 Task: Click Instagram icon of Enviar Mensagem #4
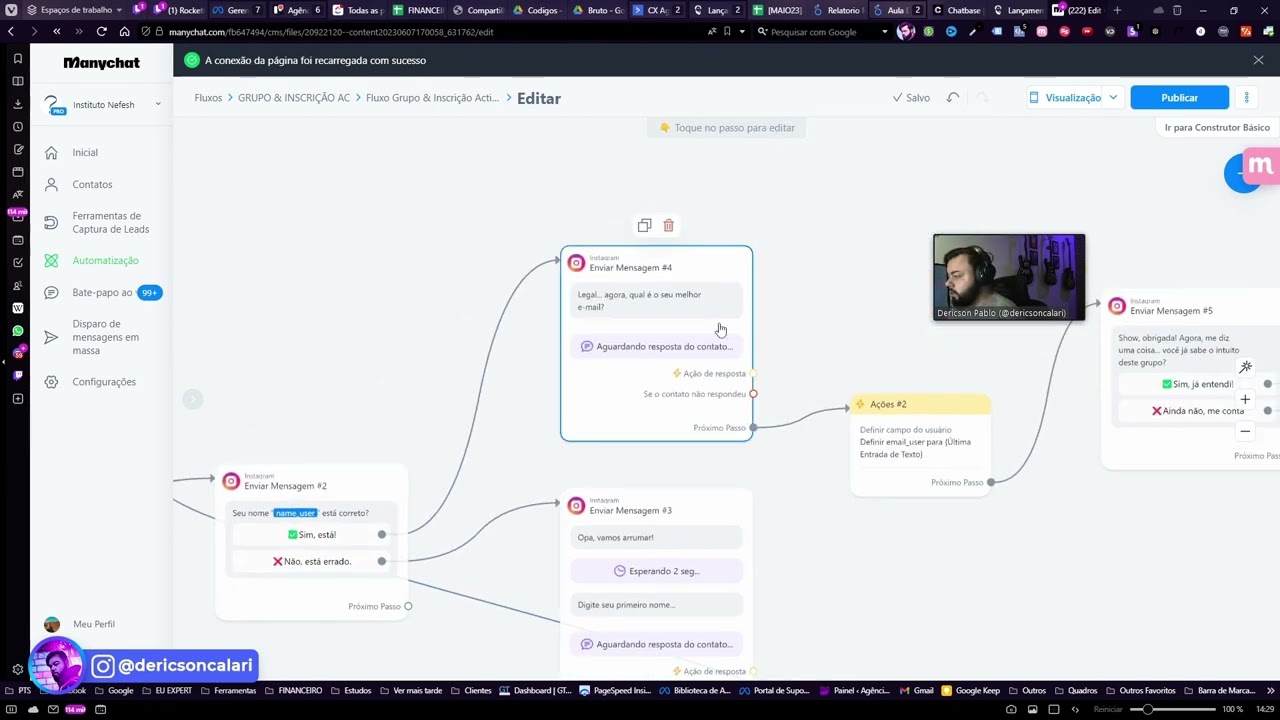click(x=576, y=263)
